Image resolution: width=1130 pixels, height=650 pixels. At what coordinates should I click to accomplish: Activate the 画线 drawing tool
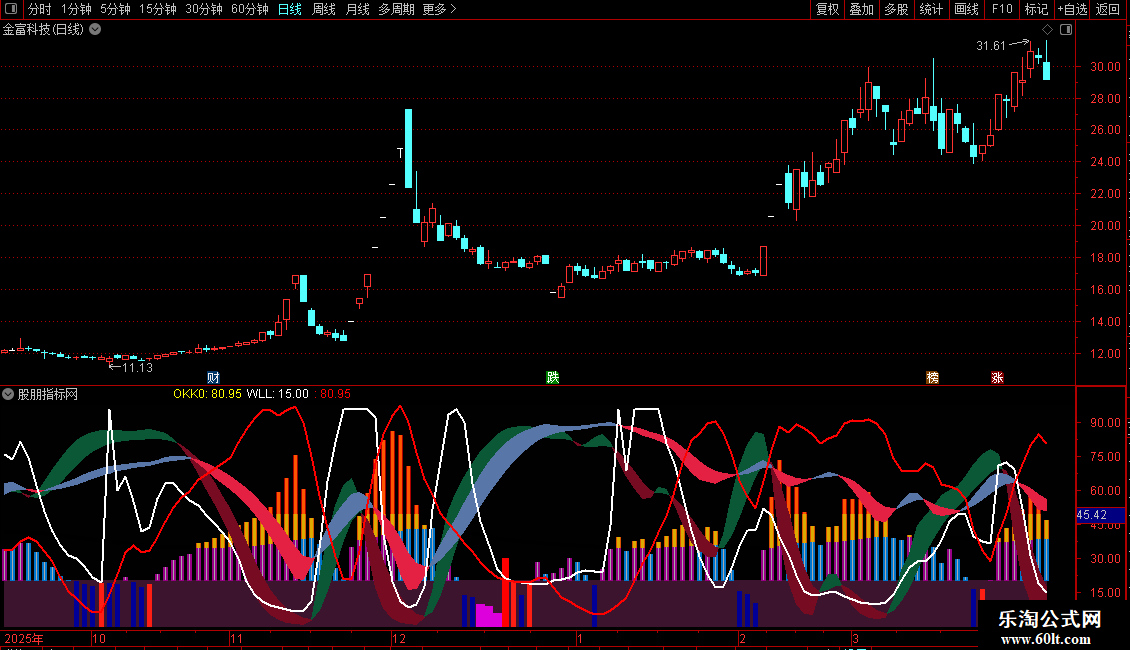966,9
